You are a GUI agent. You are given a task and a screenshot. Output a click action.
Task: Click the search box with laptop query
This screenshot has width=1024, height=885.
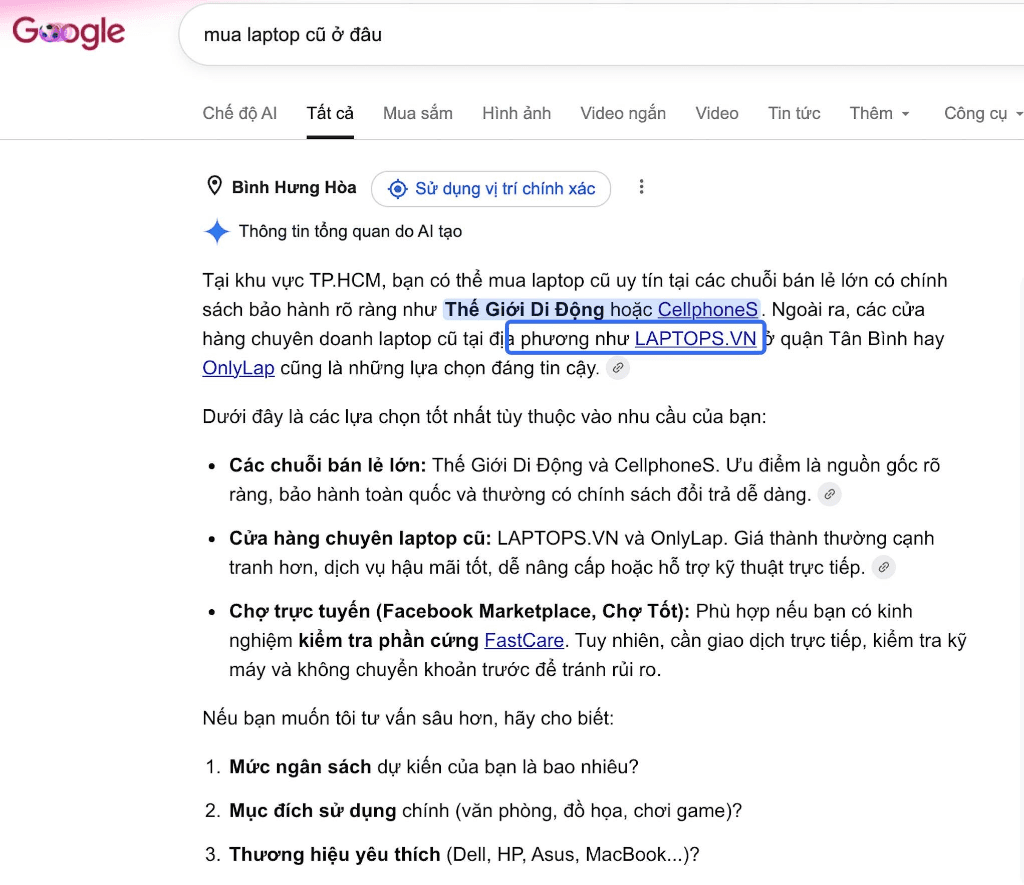601,35
